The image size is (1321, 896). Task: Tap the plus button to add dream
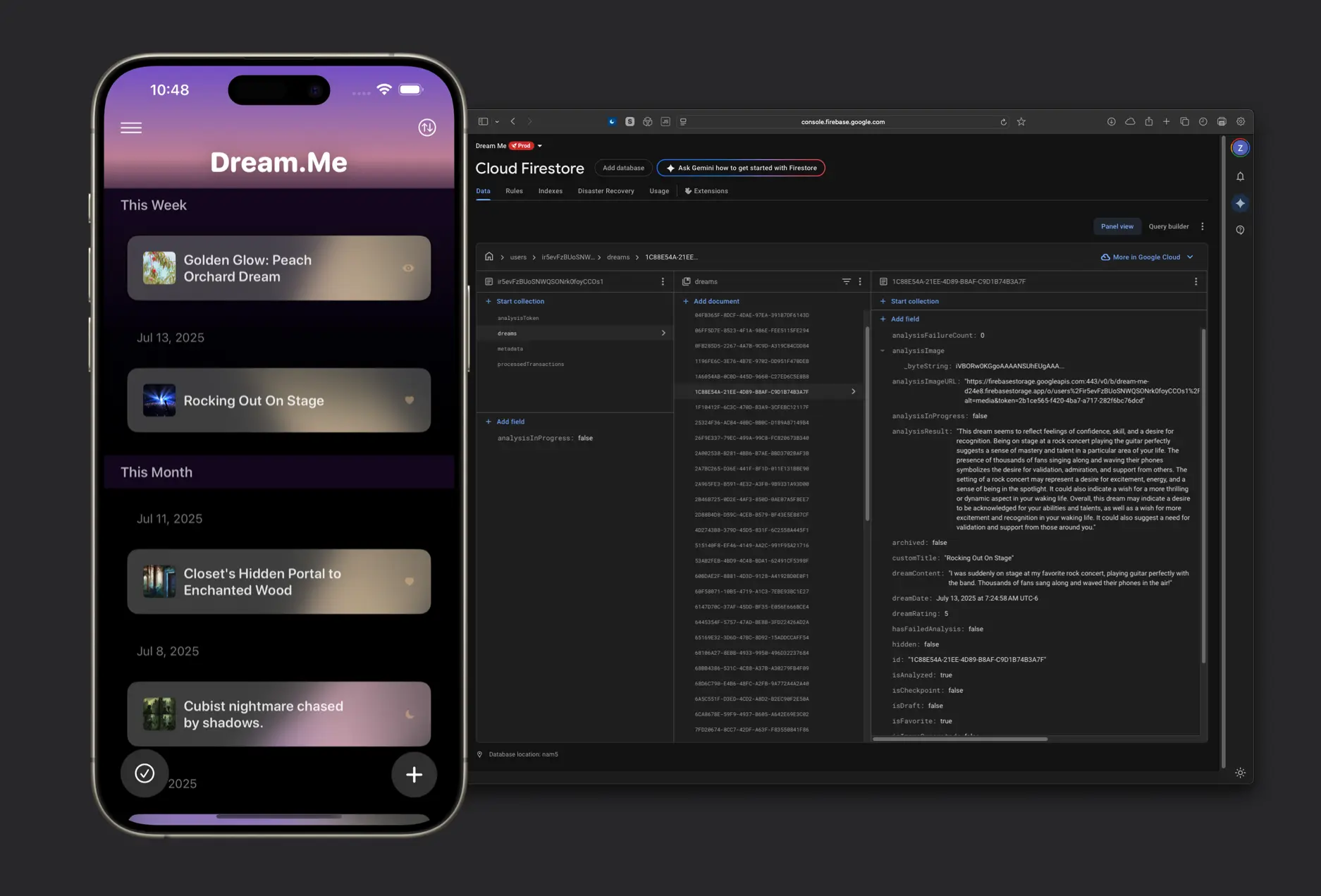(x=414, y=774)
